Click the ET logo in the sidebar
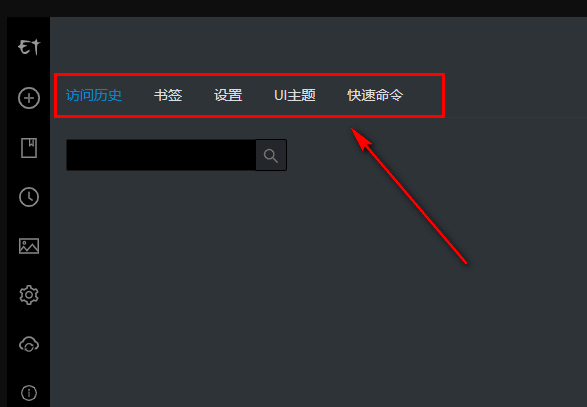This screenshot has width=587, height=407. (29, 47)
